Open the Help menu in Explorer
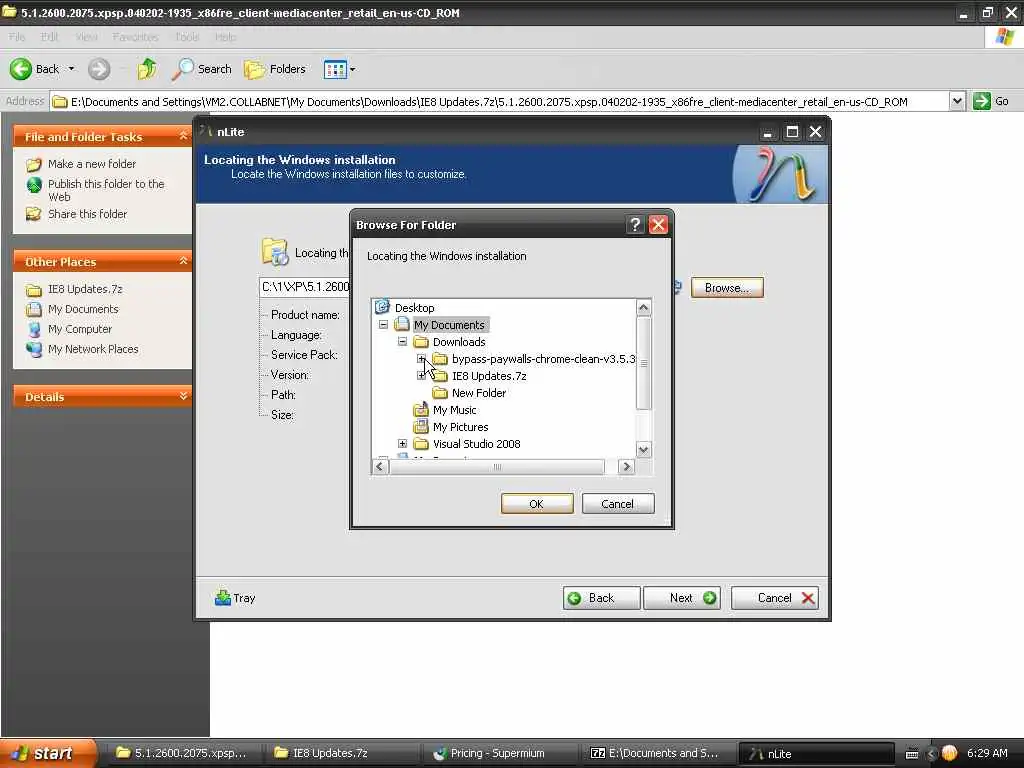 225,37
